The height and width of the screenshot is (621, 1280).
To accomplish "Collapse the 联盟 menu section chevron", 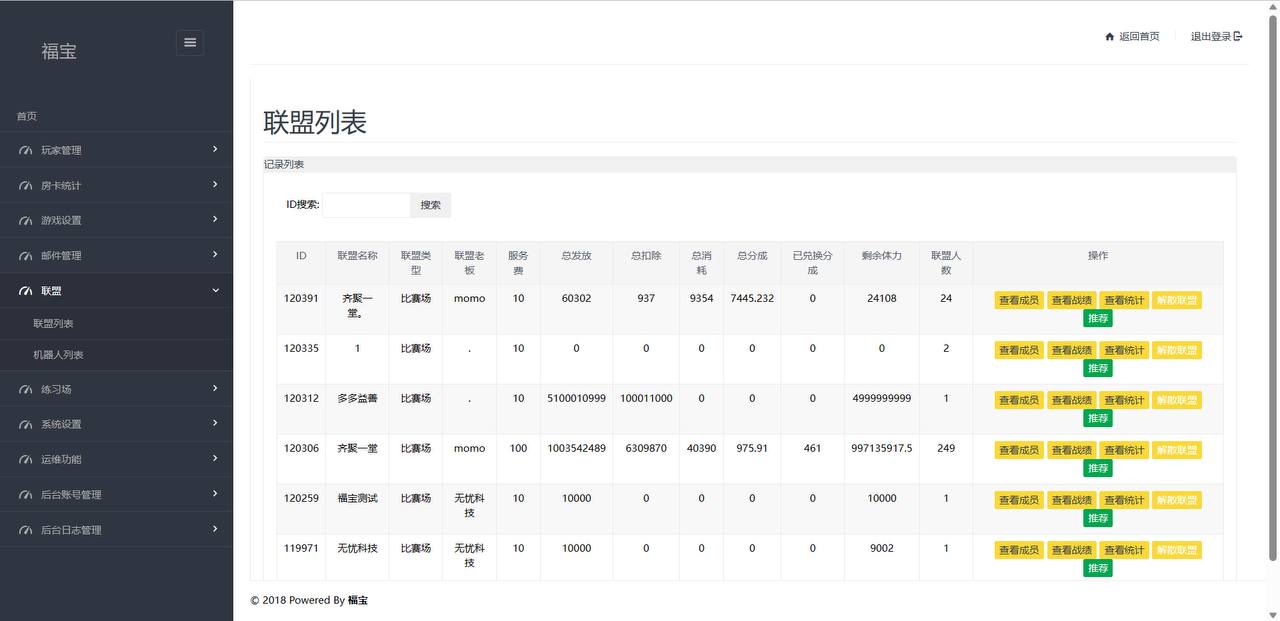I will [215, 291].
